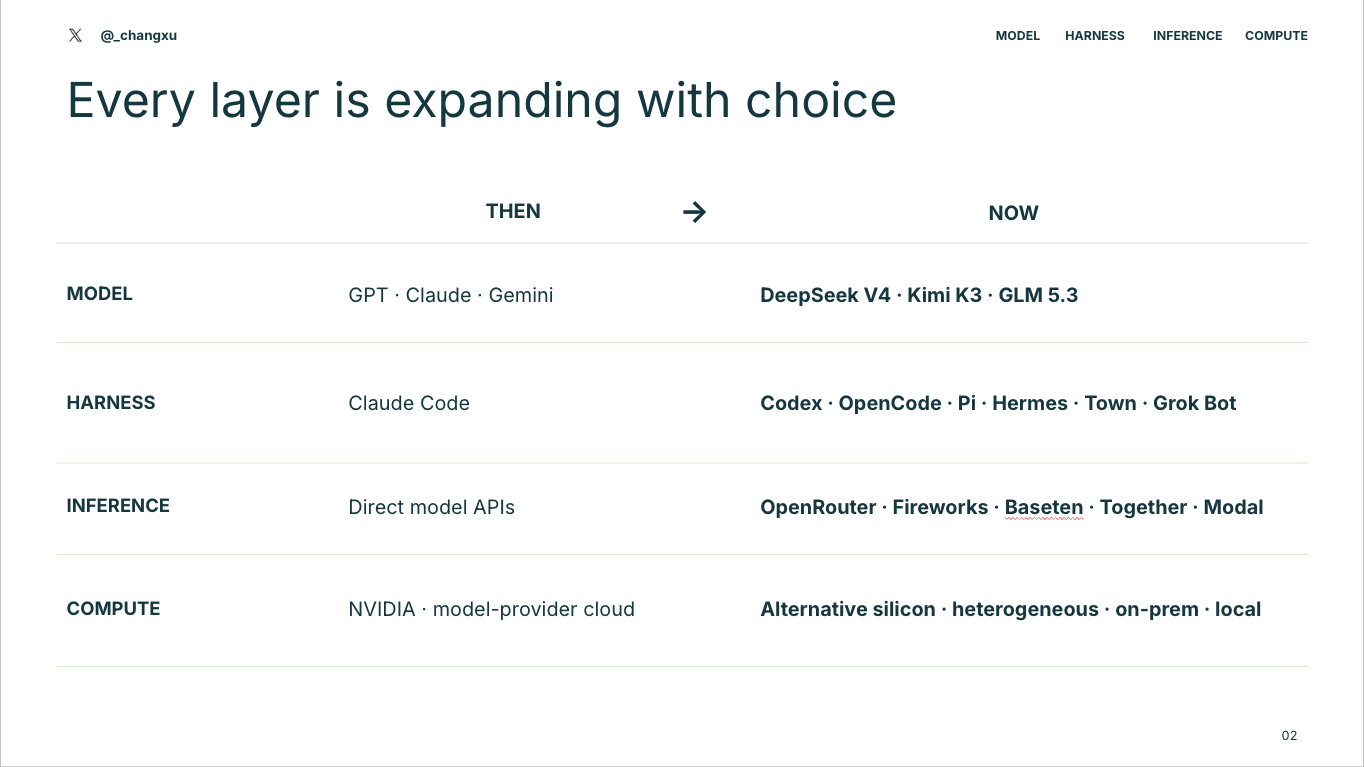The height and width of the screenshot is (767, 1364).
Task: Click the text 'Grok Bot'
Action: click(x=1195, y=403)
